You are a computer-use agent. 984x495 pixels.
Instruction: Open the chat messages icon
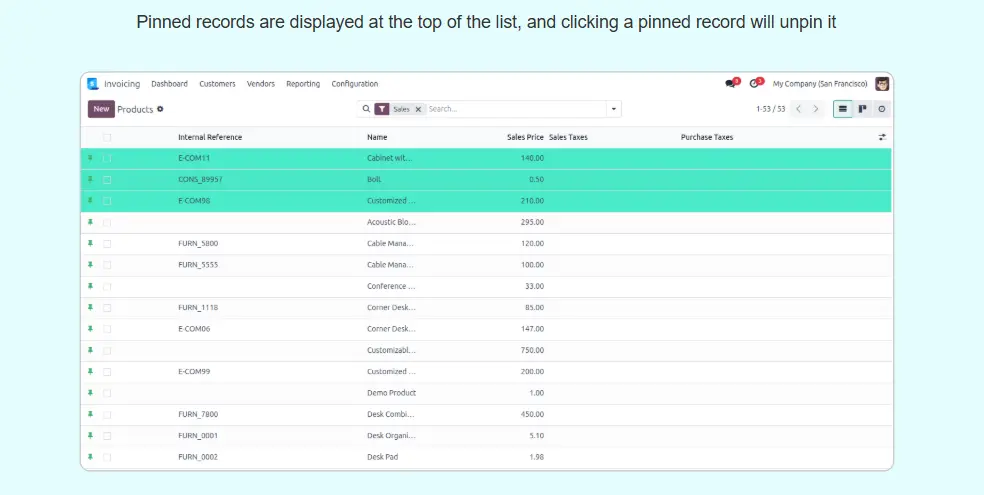731,84
